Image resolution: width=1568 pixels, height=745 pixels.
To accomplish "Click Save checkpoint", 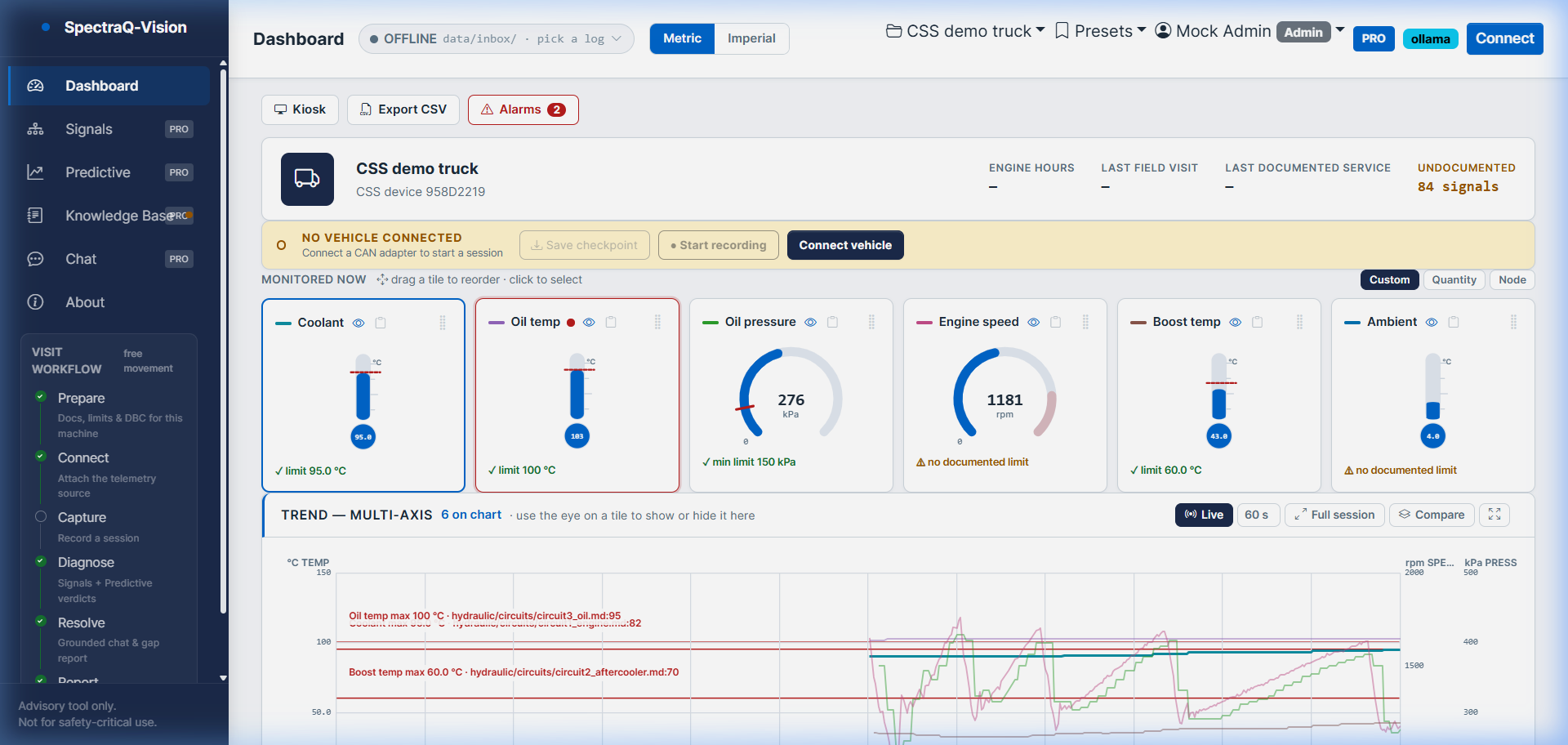I will coord(585,245).
